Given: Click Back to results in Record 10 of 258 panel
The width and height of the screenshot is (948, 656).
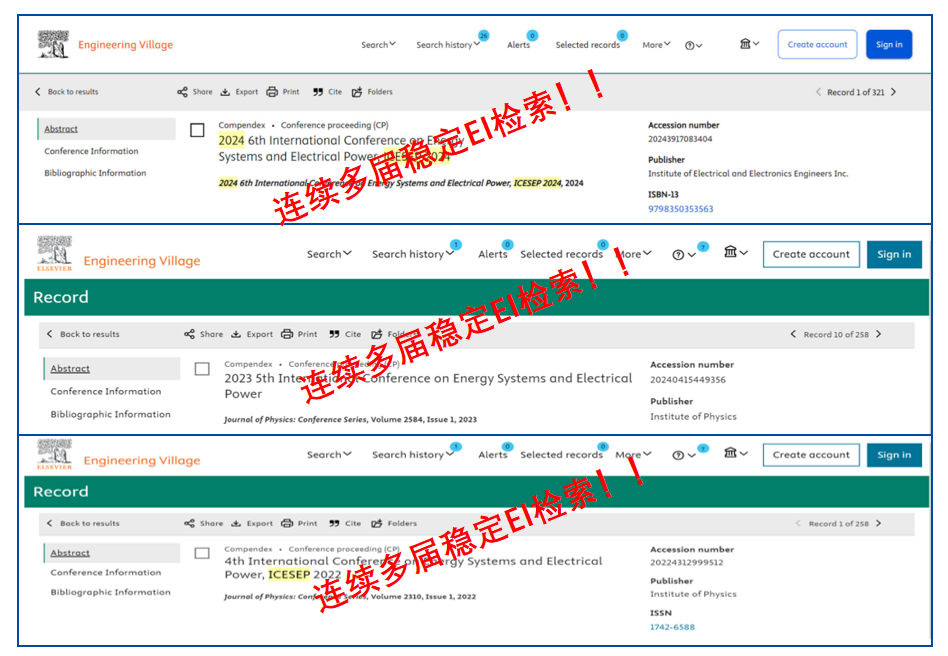Looking at the screenshot, I should (83, 334).
